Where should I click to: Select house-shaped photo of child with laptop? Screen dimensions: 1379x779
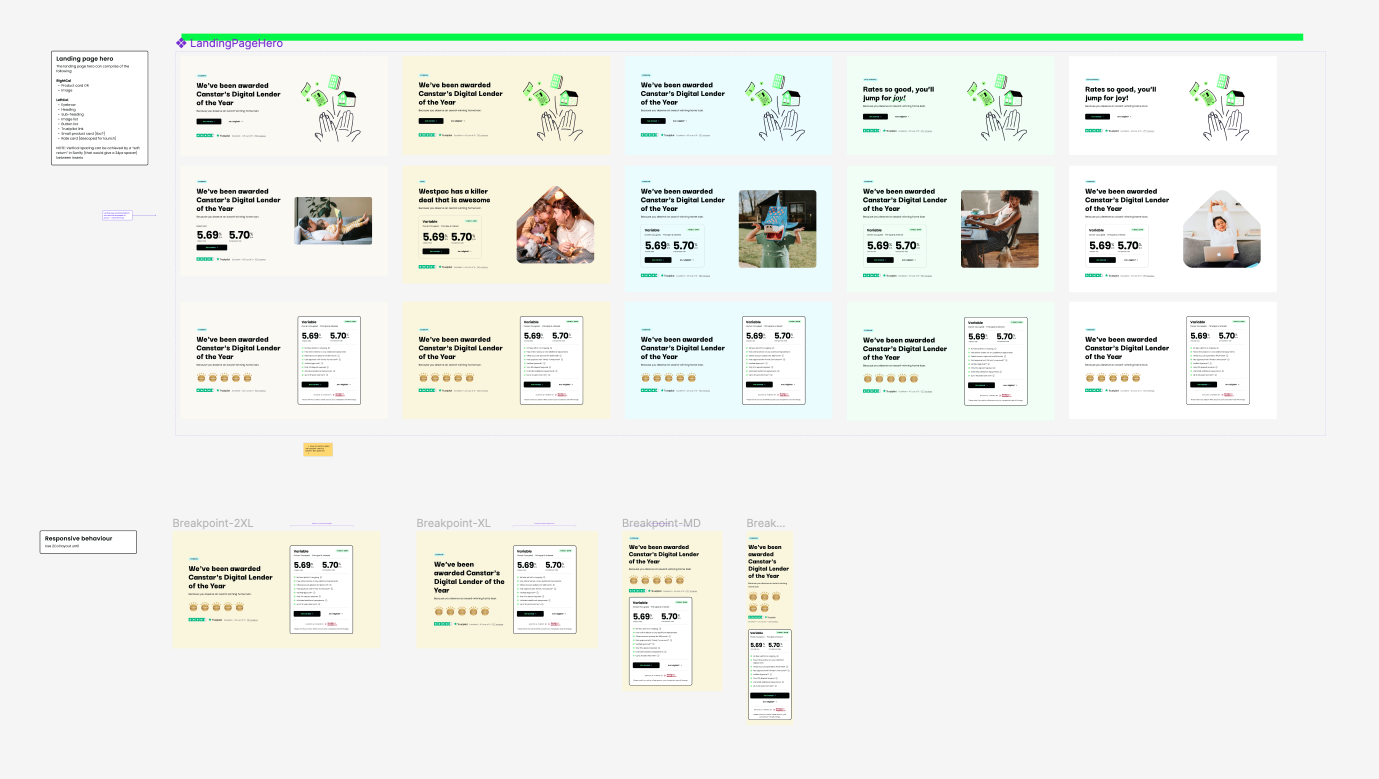pos(1222,229)
